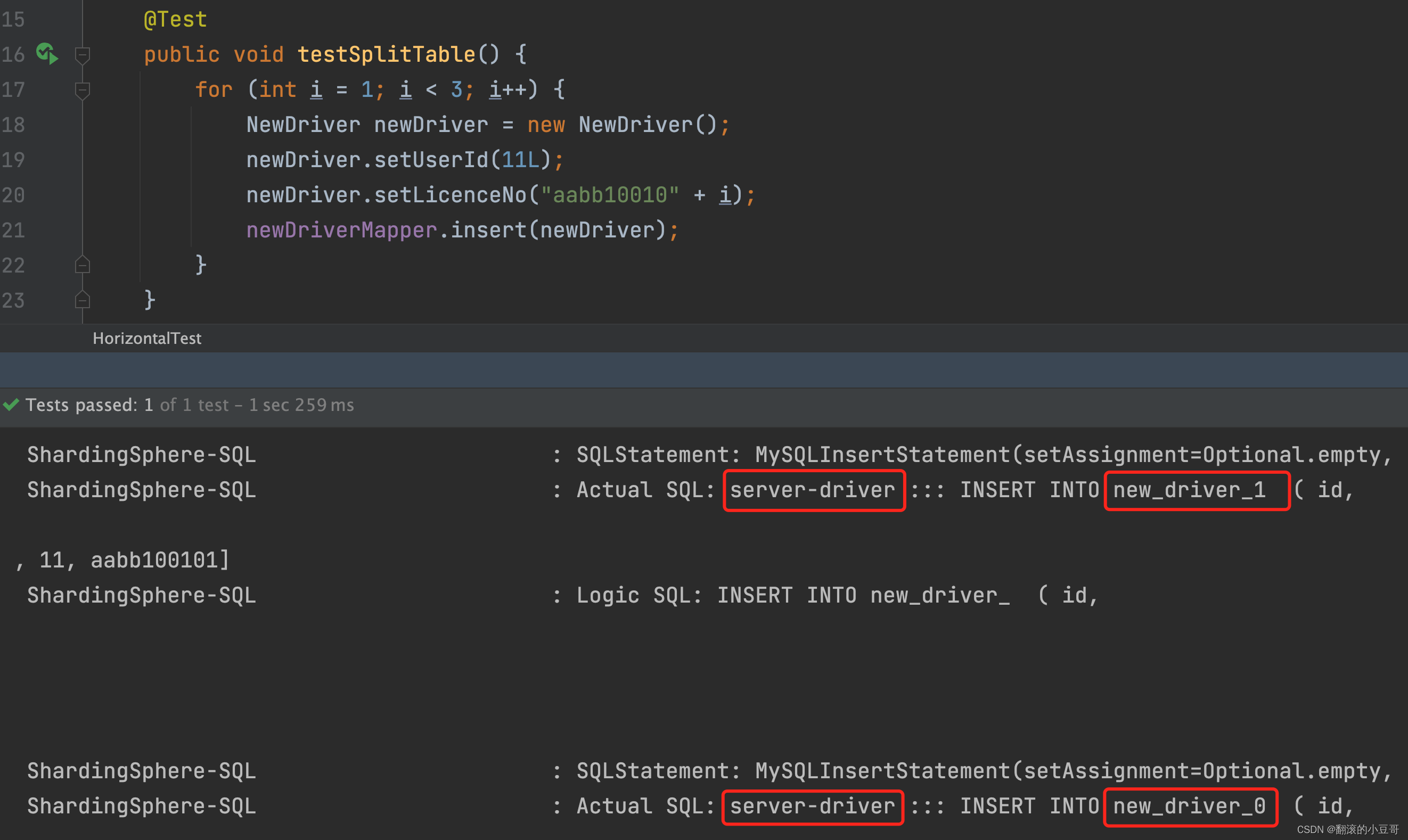Run testSplitTable via the gutter run icon
Screen dimensions: 1408x840
(x=47, y=54)
